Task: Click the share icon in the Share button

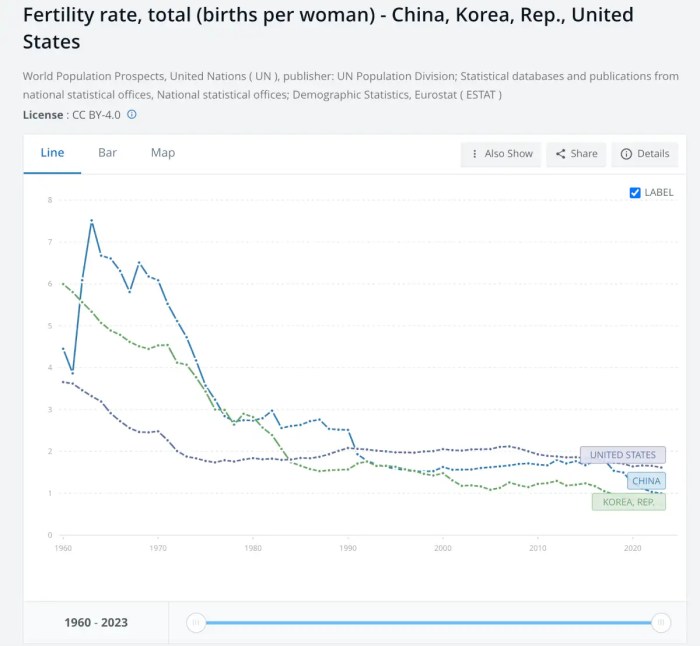Action: (x=561, y=154)
